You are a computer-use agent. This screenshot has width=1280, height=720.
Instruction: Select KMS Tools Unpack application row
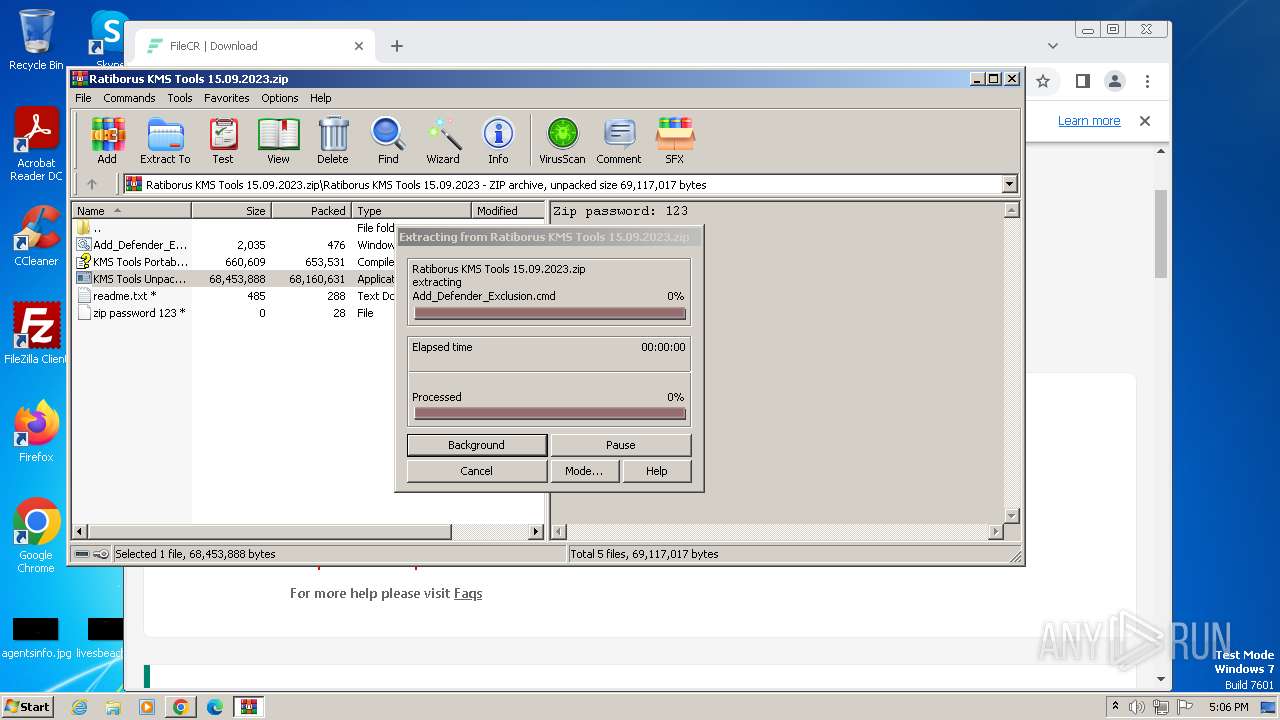[x=308, y=279]
